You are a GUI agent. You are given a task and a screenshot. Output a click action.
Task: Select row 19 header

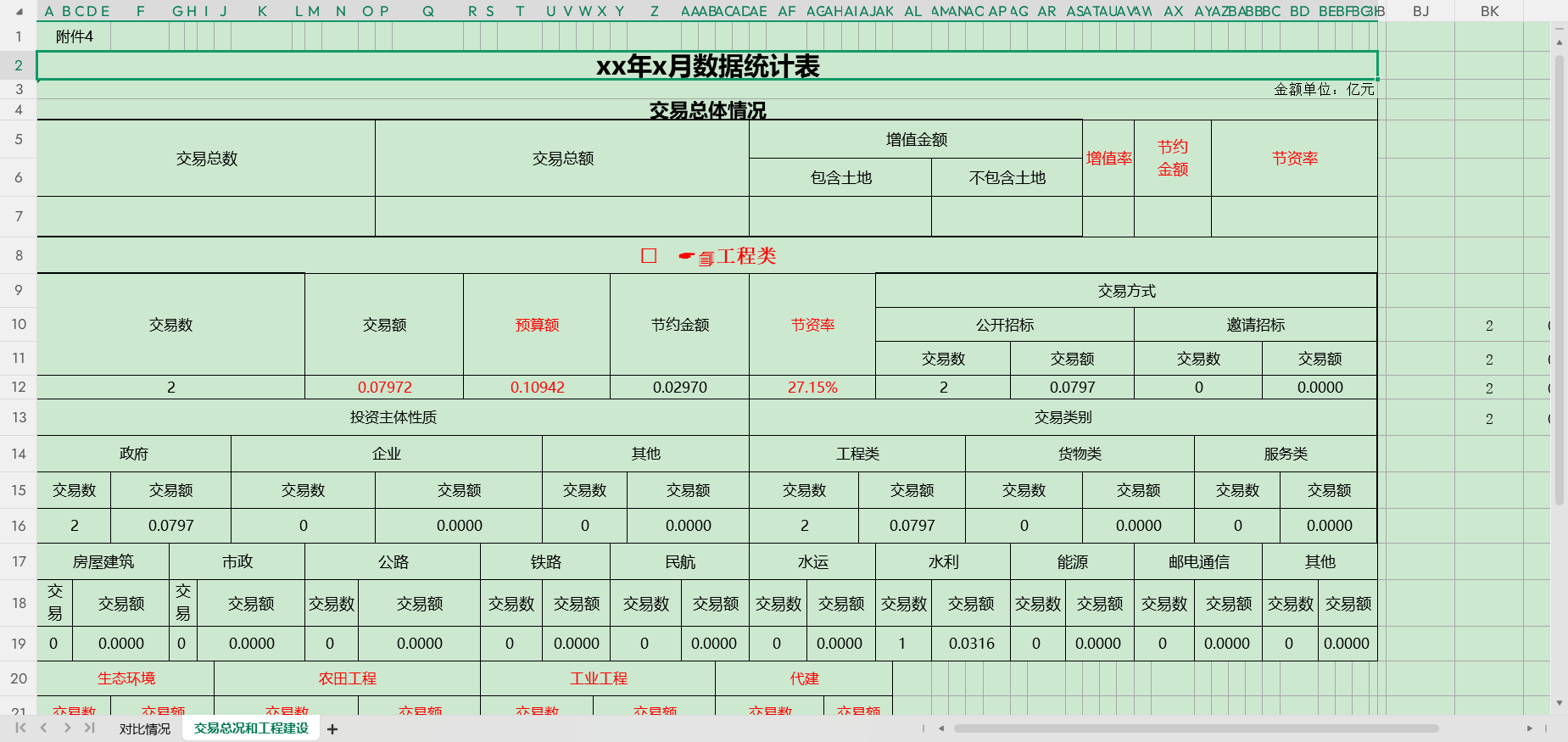tap(19, 644)
